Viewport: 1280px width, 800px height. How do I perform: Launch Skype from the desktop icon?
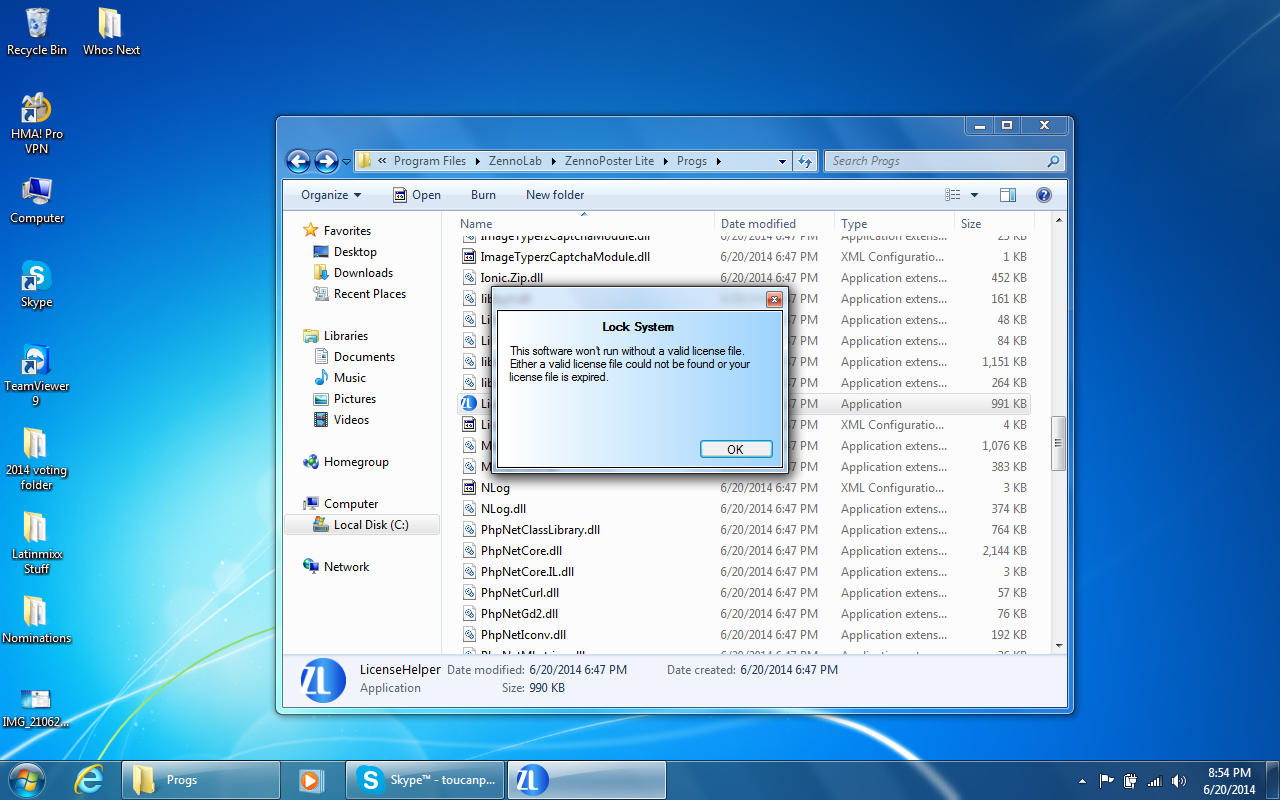coord(37,284)
